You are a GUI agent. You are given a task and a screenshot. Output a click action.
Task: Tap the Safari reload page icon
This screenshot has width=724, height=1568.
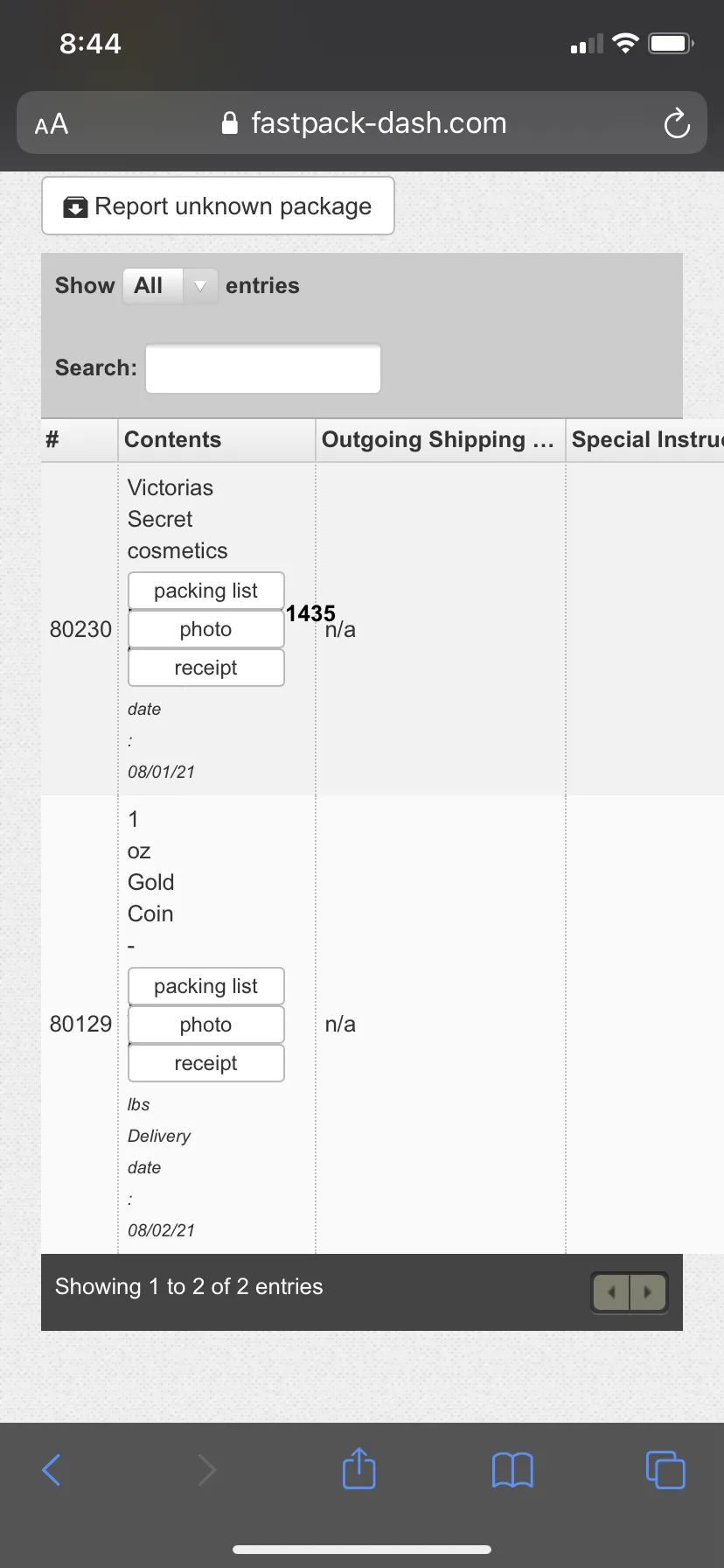point(677,123)
